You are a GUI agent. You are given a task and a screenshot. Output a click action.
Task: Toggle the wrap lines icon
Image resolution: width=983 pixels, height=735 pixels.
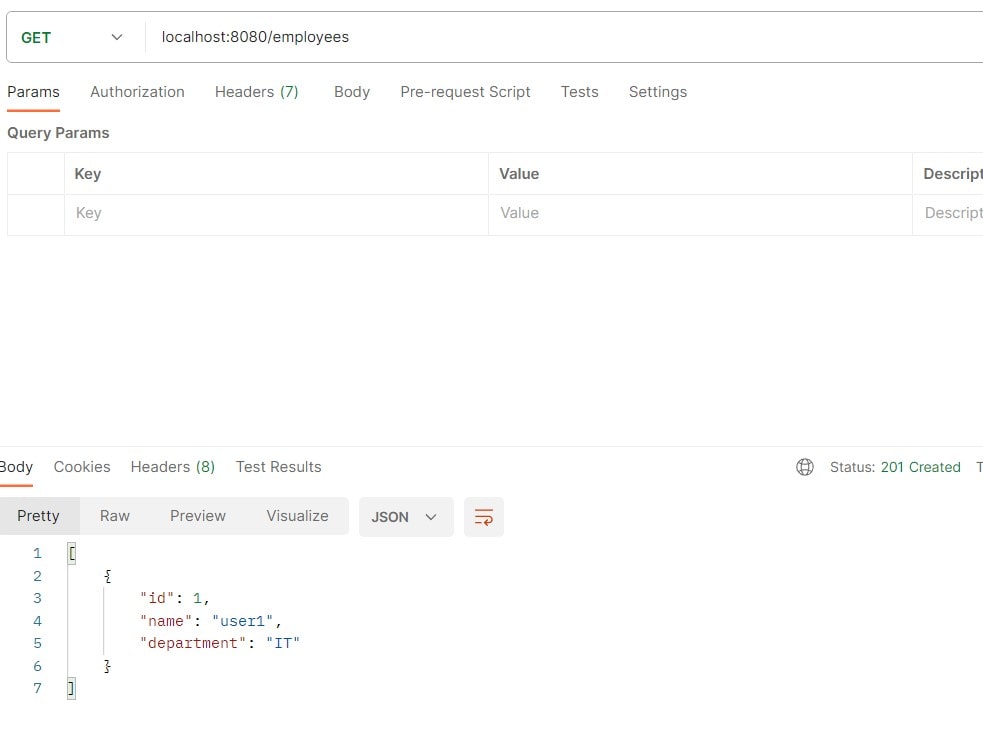click(x=483, y=517)
